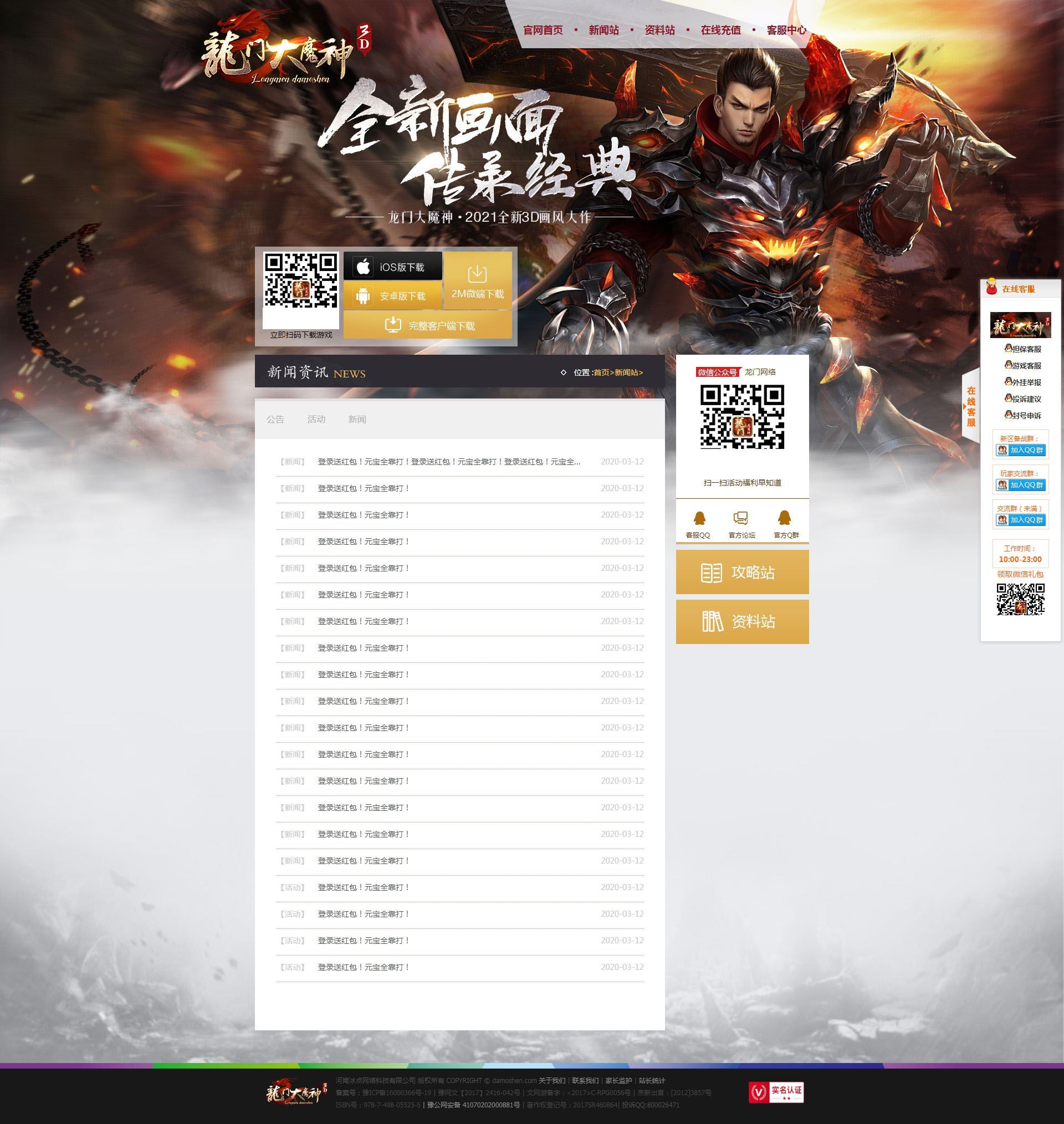Switch to the 活动 tab
The height and width of the screenshot is (1124, 1064).
coord(316,419)
